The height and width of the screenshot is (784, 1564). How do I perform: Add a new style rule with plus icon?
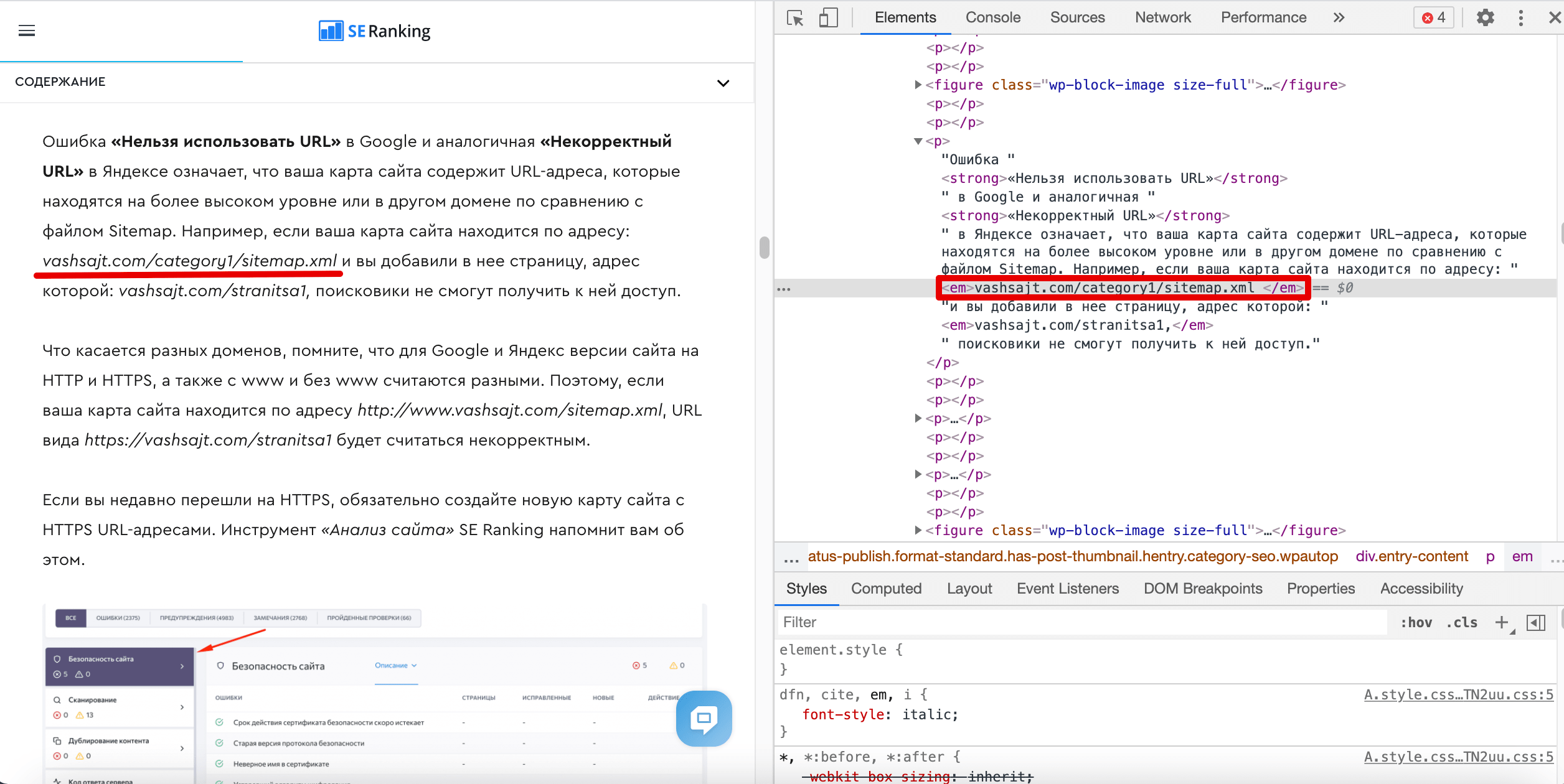pos(1502,622)
